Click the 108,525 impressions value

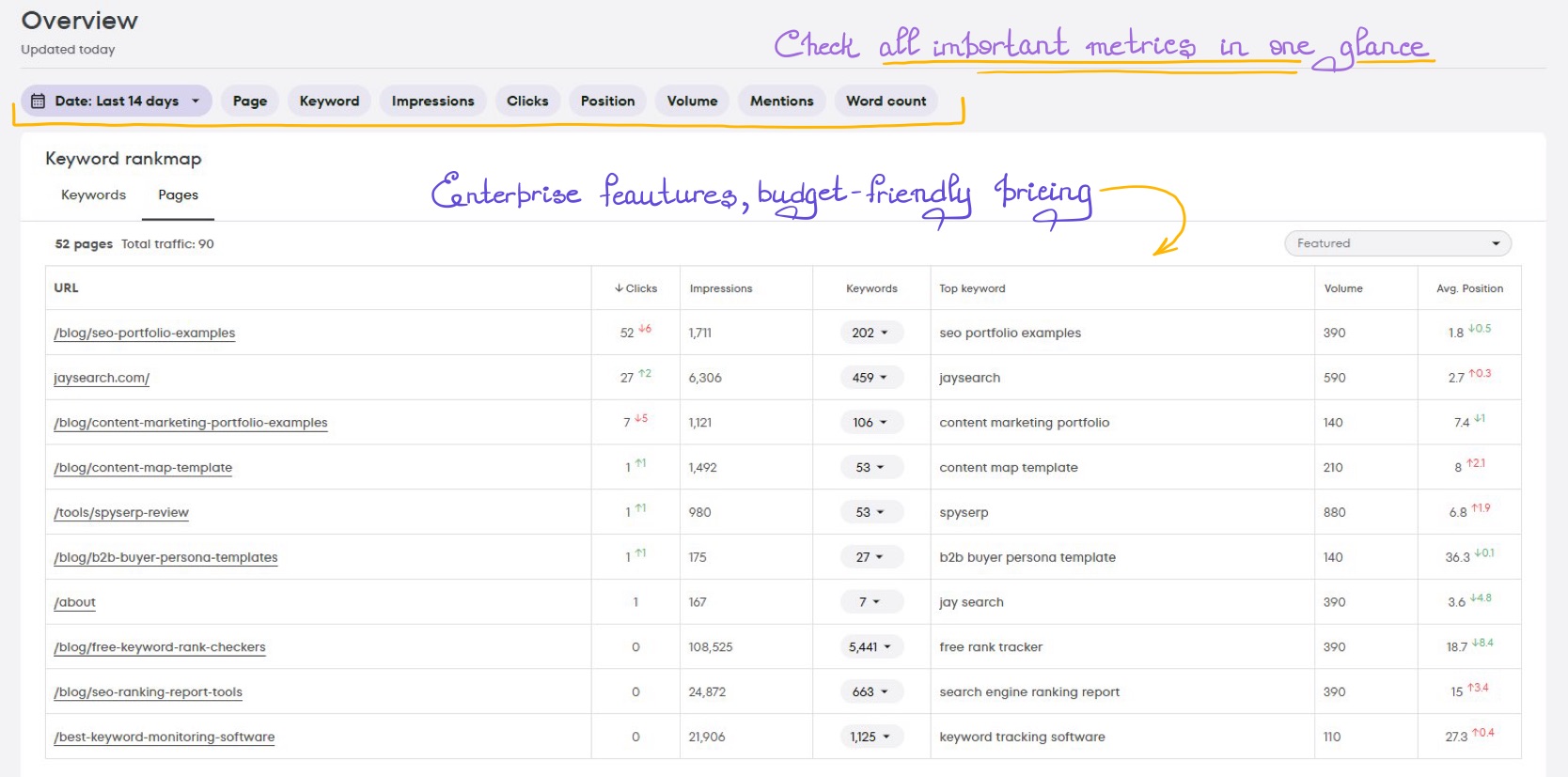pos(711,647)
